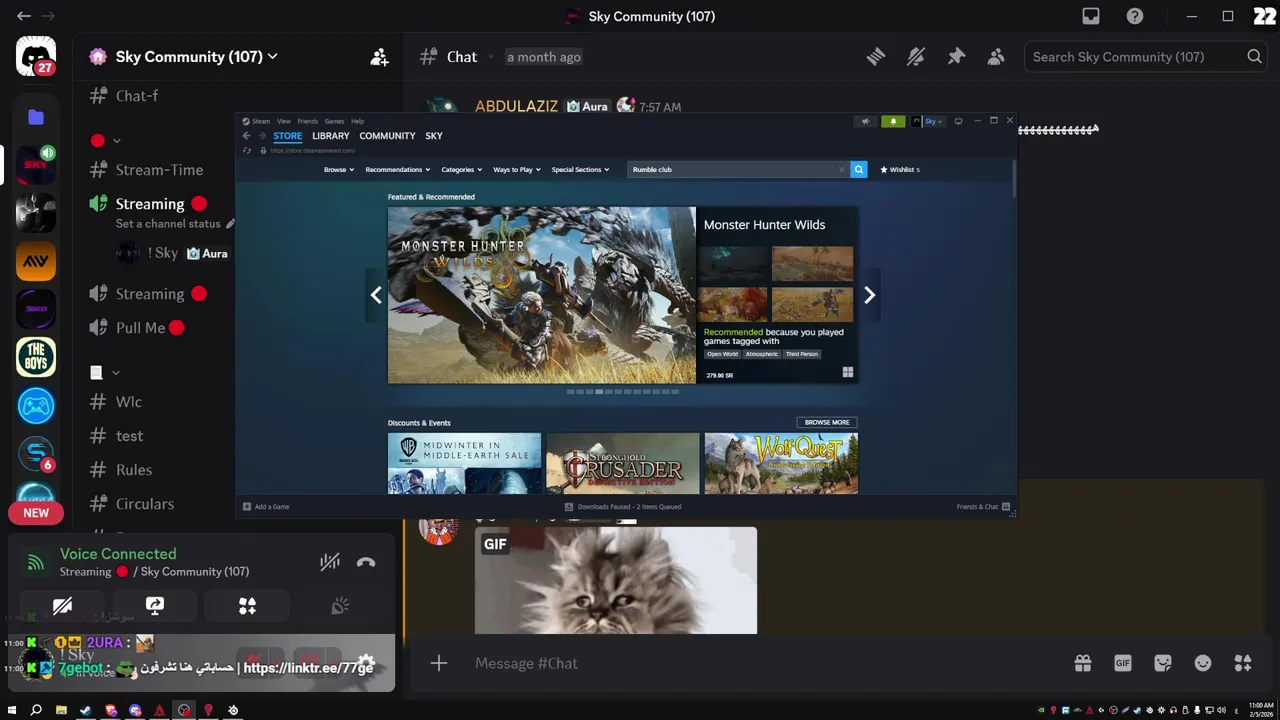Image resolution: width=1280 pixels, height=720 pixels.
Task: Select the game controller server icon
Action: pyautogui.click(x=36, y=406)
